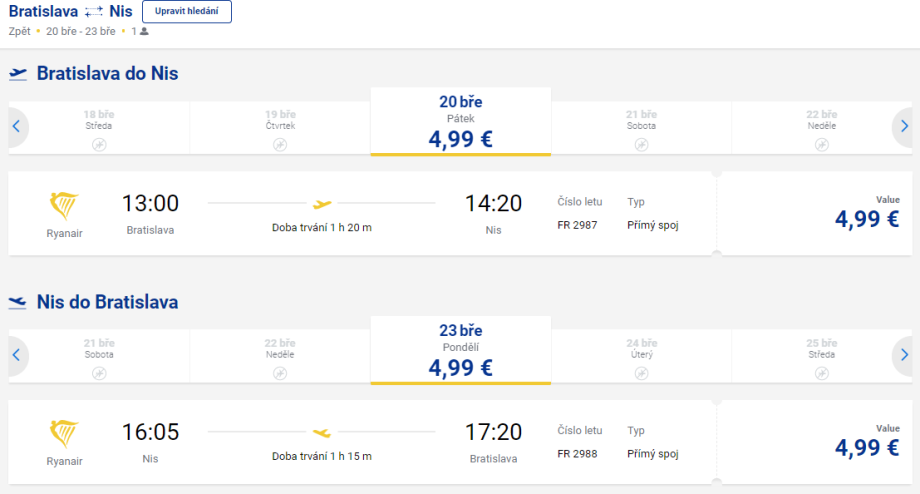Click the Upravit hledání button
This screenshot has height=494, width=920.
click(x=187, y=12)
